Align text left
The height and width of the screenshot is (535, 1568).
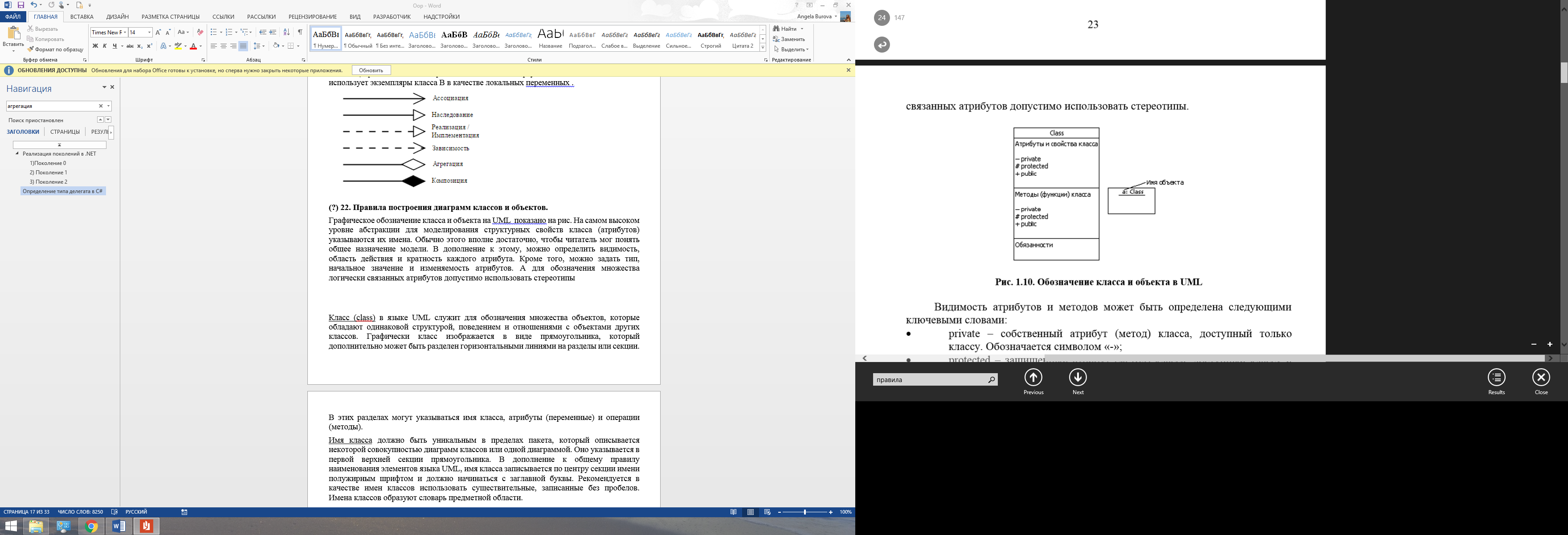click(x=214, y=46)
